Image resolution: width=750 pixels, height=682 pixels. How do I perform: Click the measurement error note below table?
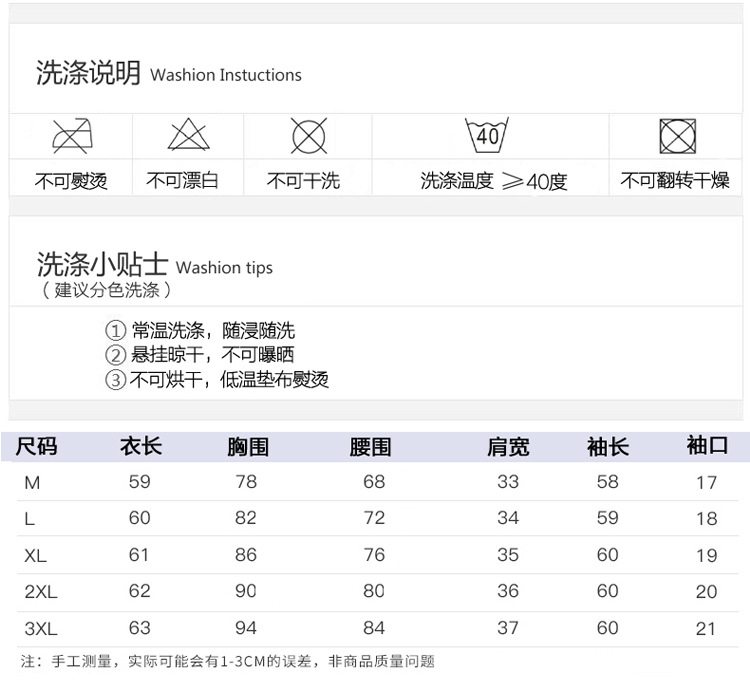(x=228, y=661)
